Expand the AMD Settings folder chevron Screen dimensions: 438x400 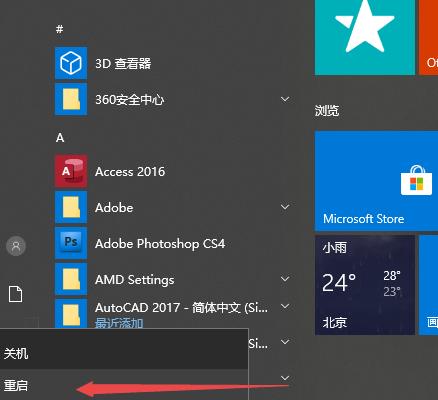pyautogui.click(x=285, y=279)
